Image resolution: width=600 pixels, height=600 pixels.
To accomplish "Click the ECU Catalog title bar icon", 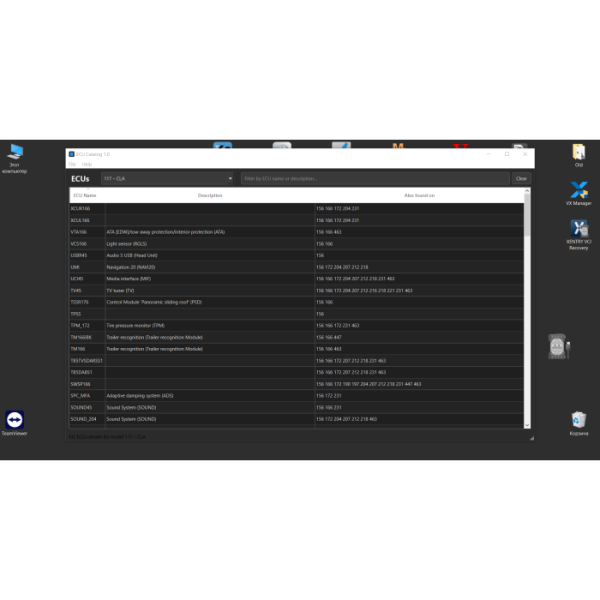I will point(71,154).
